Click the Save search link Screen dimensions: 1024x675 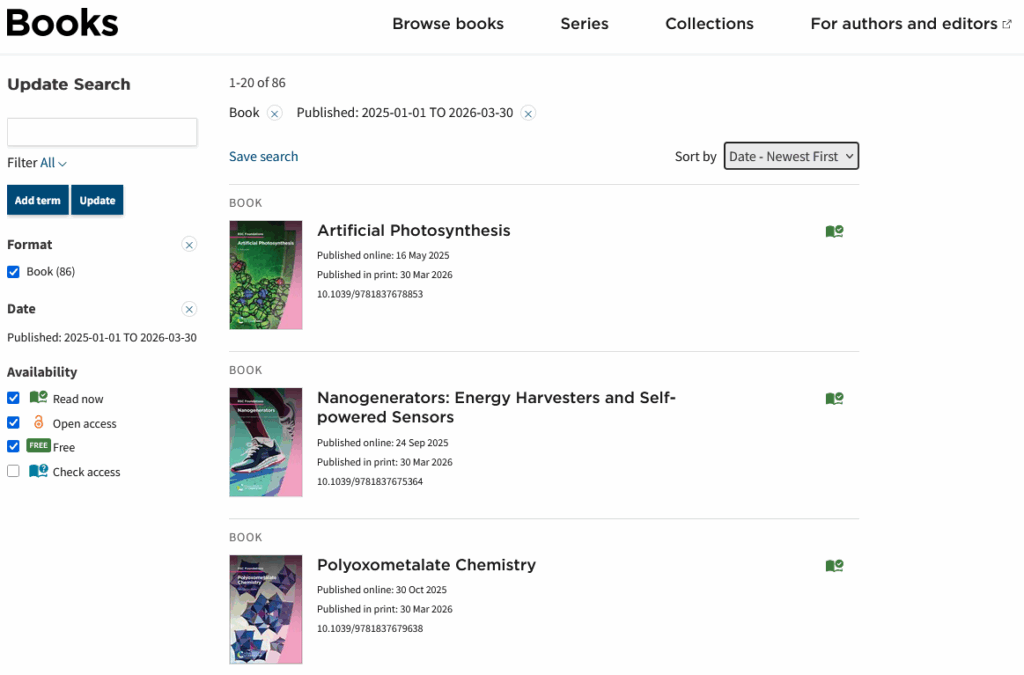pyautogui.click(x=263, y=156)
